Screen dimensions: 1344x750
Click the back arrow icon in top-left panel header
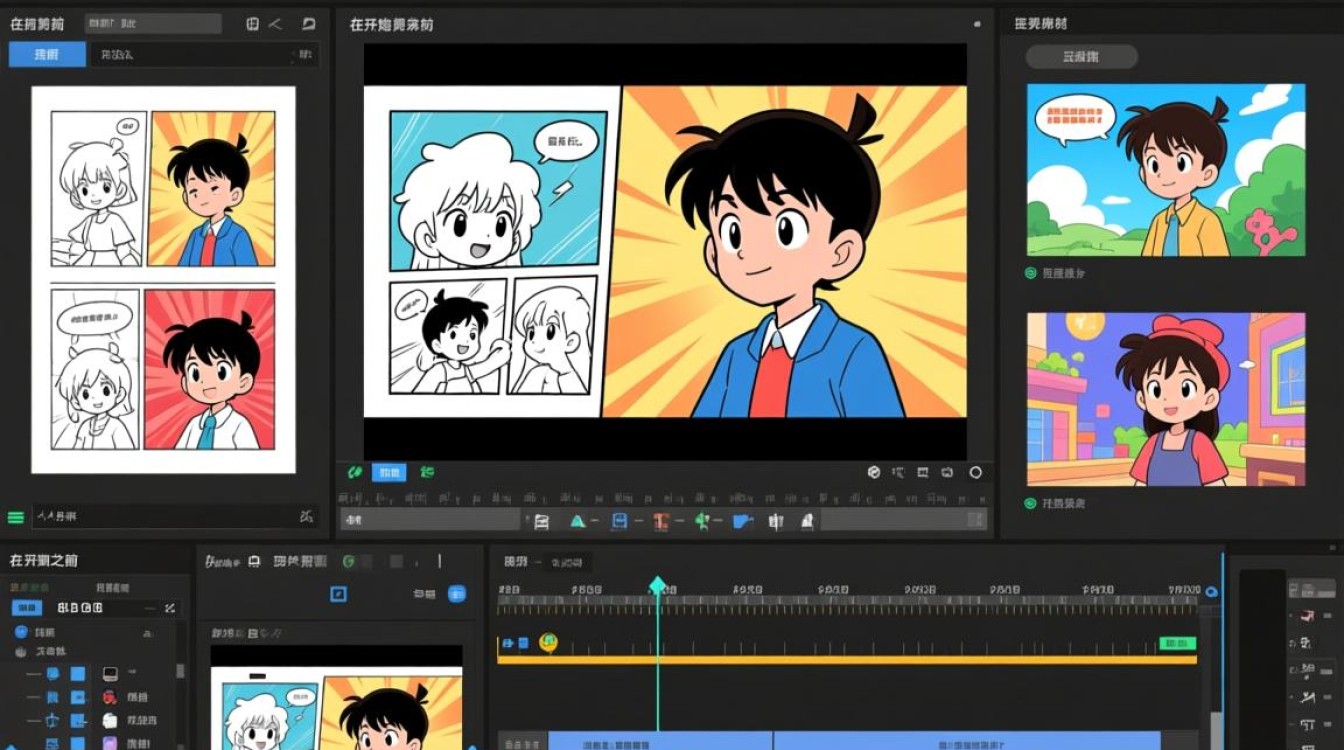tap(276, 23)
